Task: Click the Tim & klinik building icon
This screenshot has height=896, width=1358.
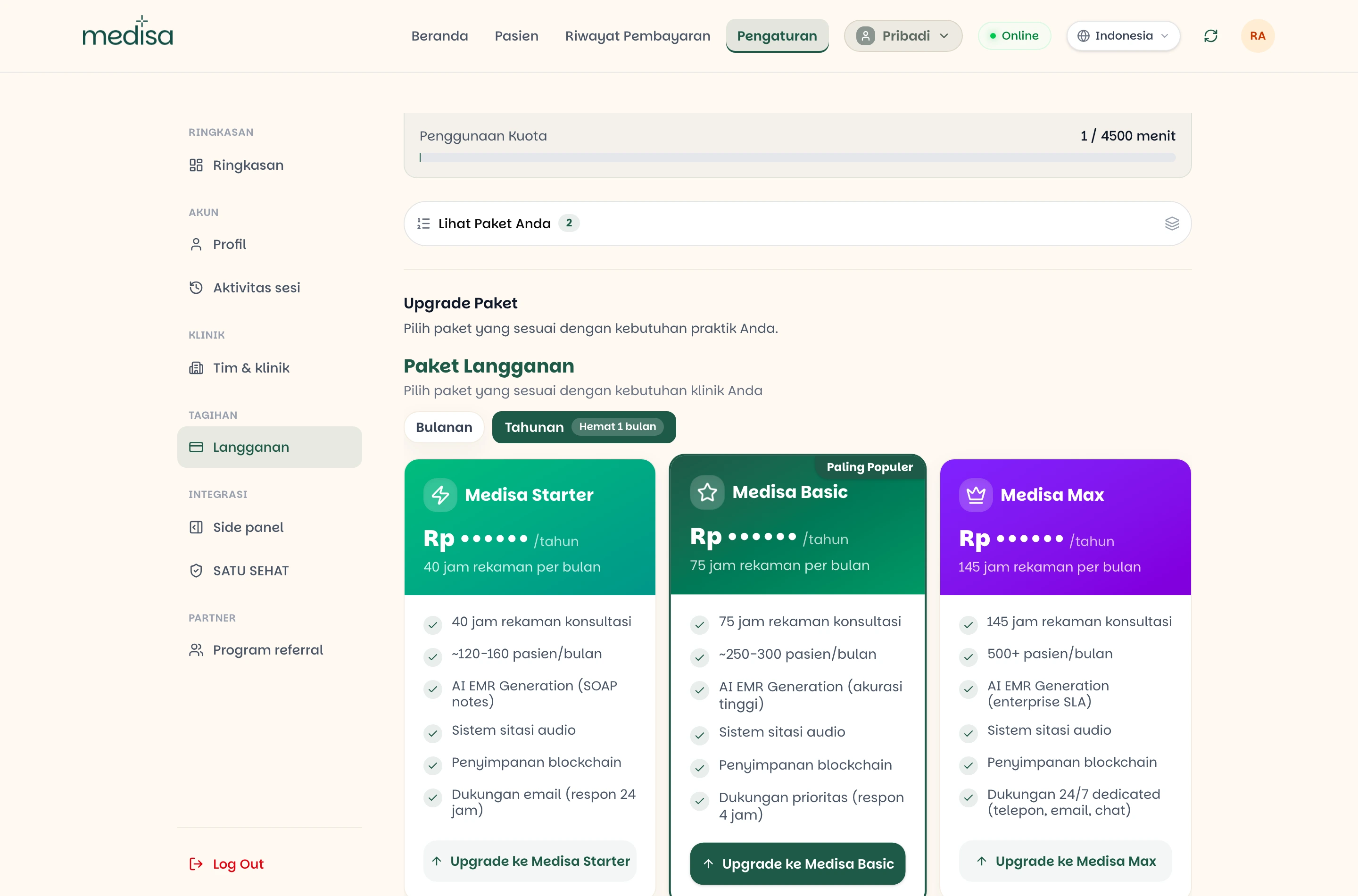Action: 196,368
